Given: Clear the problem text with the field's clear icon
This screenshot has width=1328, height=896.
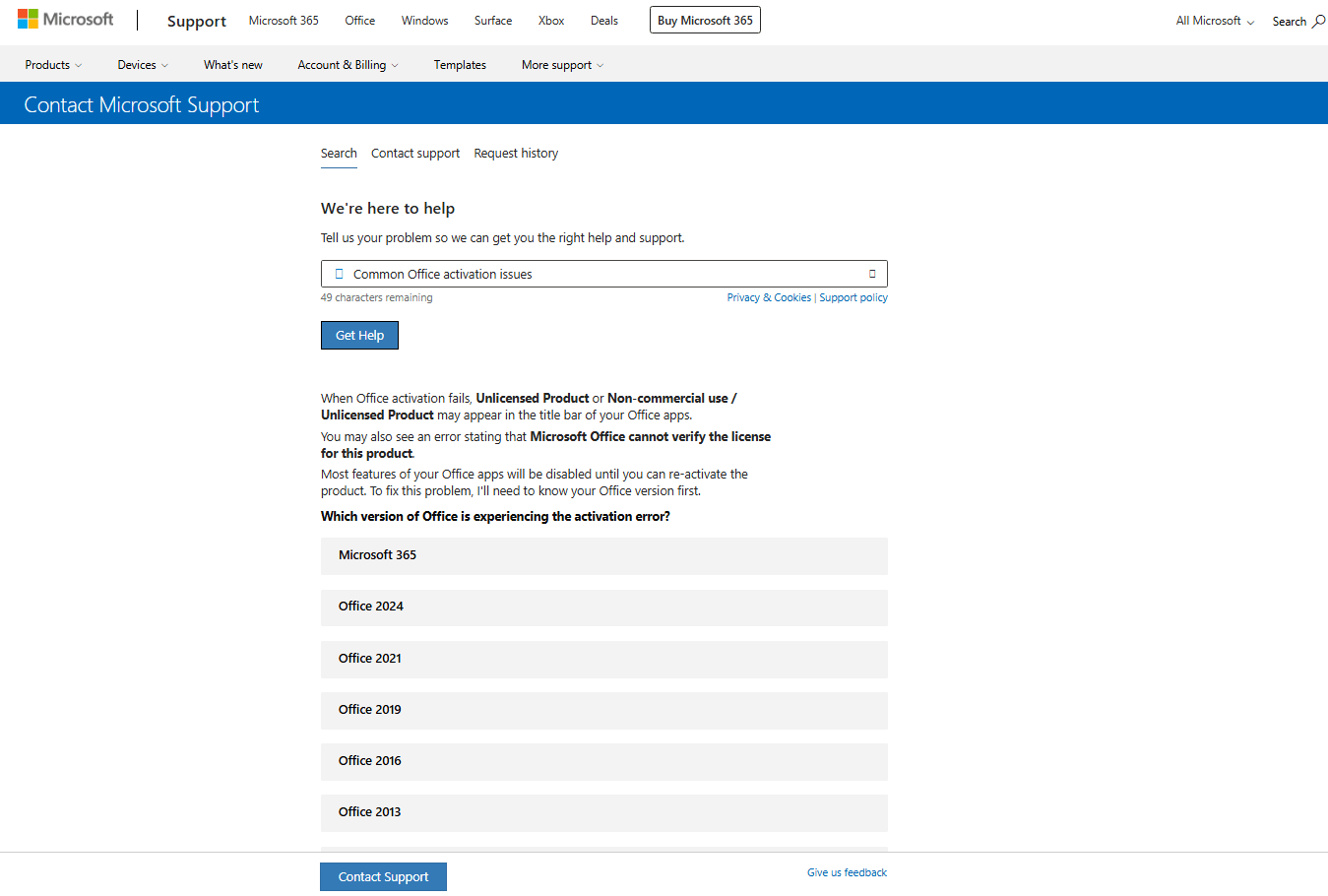Looking at the screenshot, I should click(x=872, y=274).
